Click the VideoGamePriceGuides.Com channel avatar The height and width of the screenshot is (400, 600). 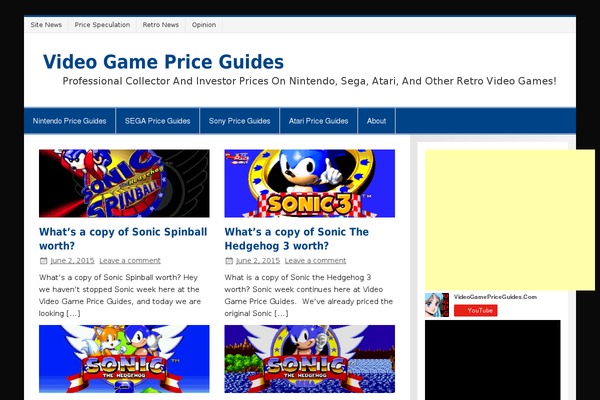pos(437,305)
